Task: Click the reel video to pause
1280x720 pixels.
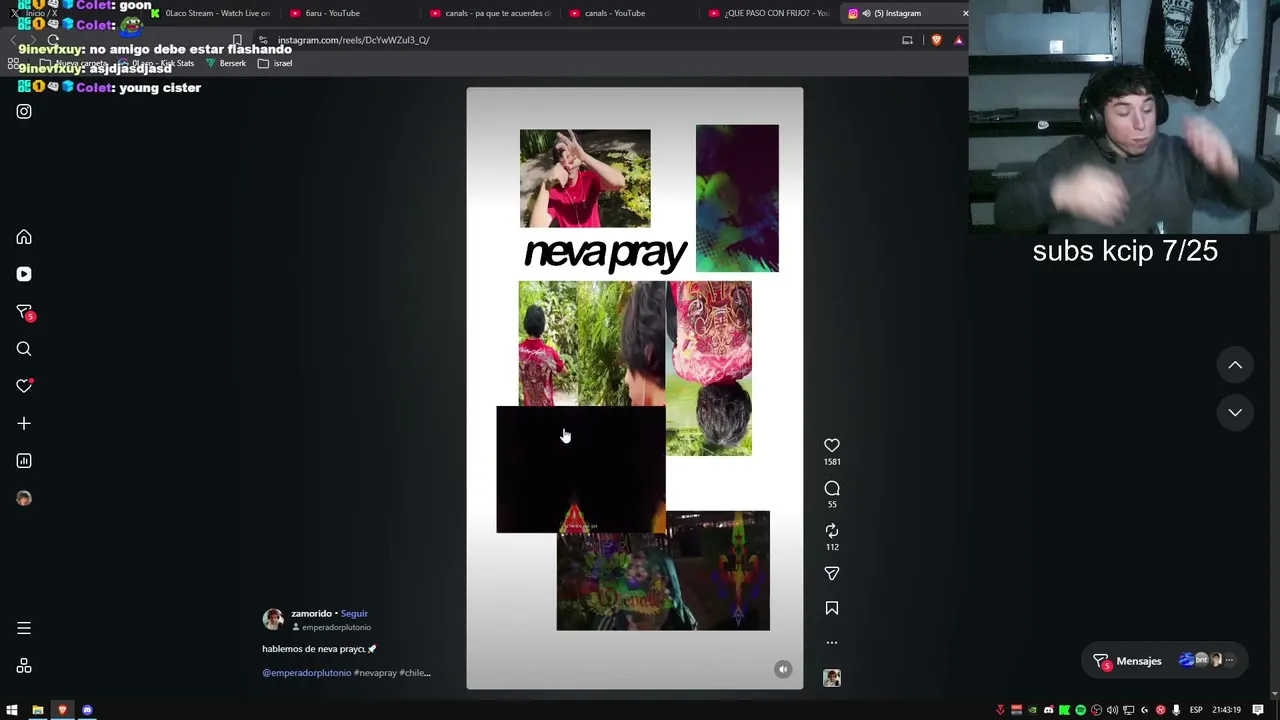Action: point(634,388)
